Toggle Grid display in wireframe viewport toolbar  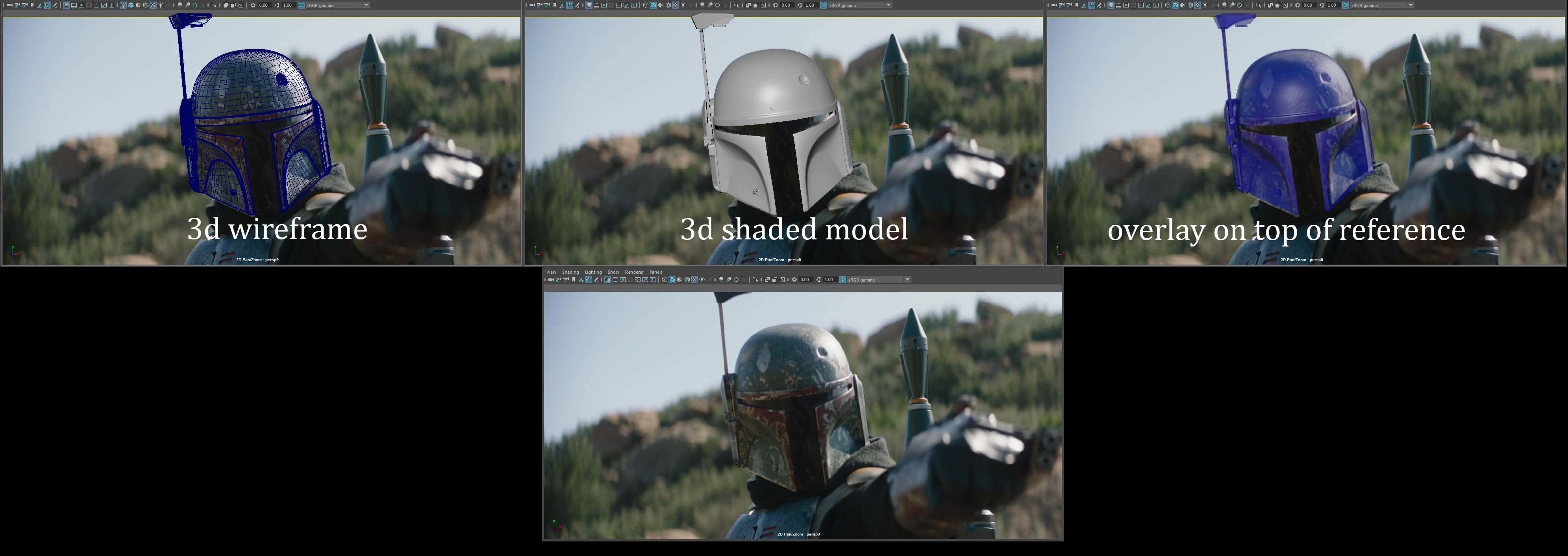(x=67, y=5)
